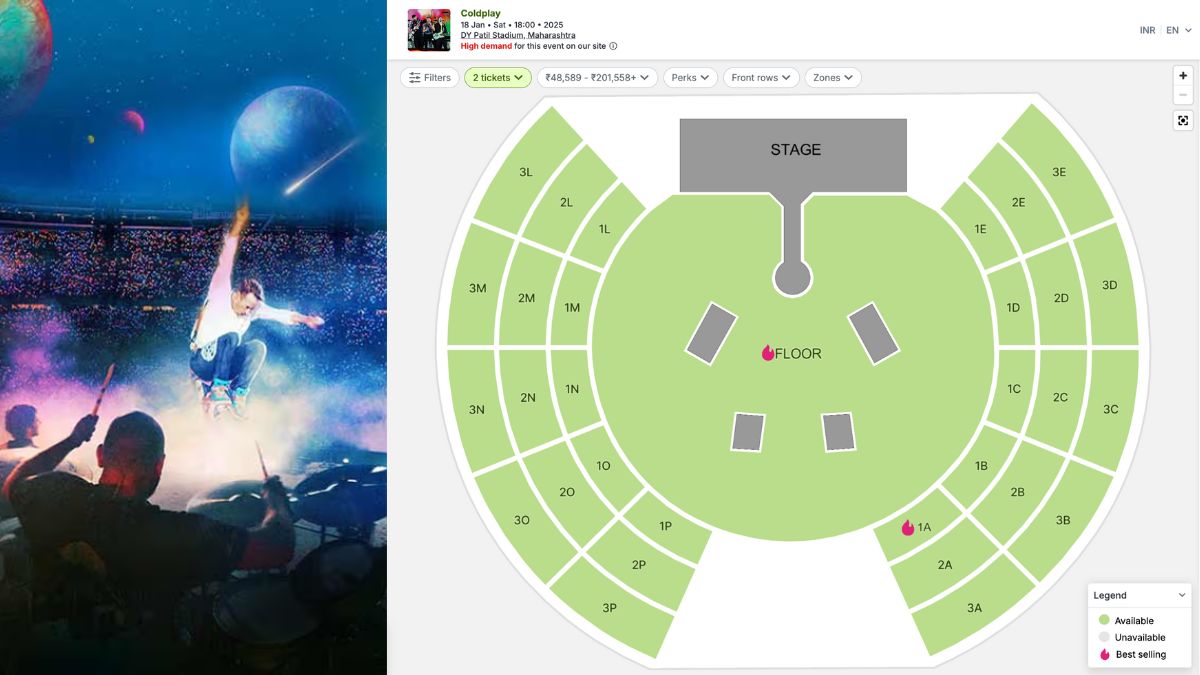Click the best selling flame in section 1A
The width and height of the screenshot is (1200, 675).
908,527
